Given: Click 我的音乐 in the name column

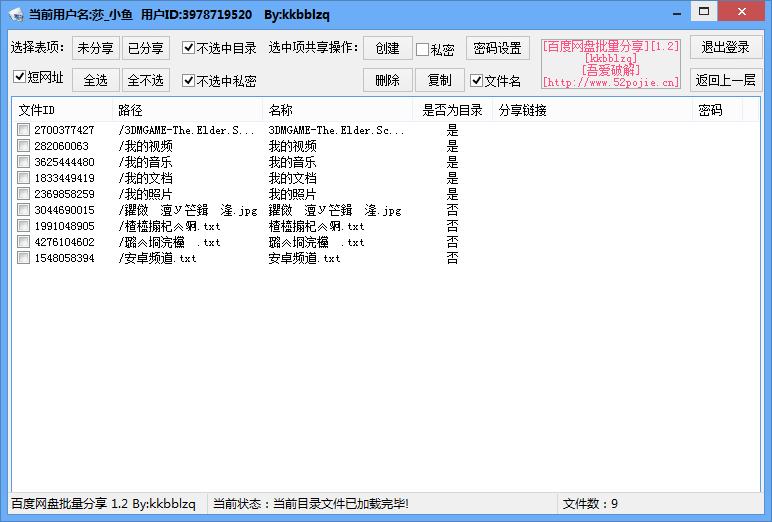Looking at the screenshot, I should 292,162.
